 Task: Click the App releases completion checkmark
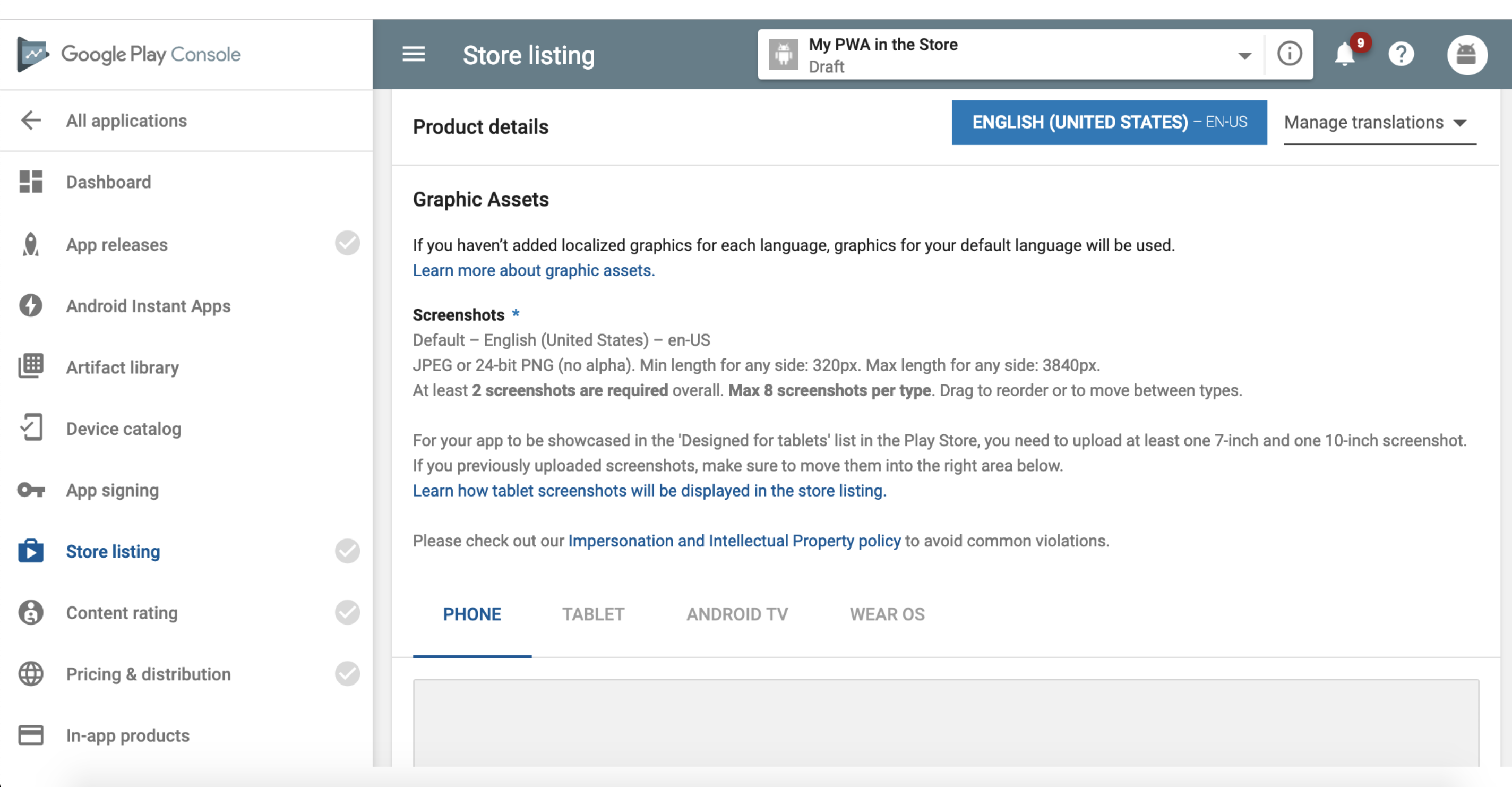[x=347, y=243]
